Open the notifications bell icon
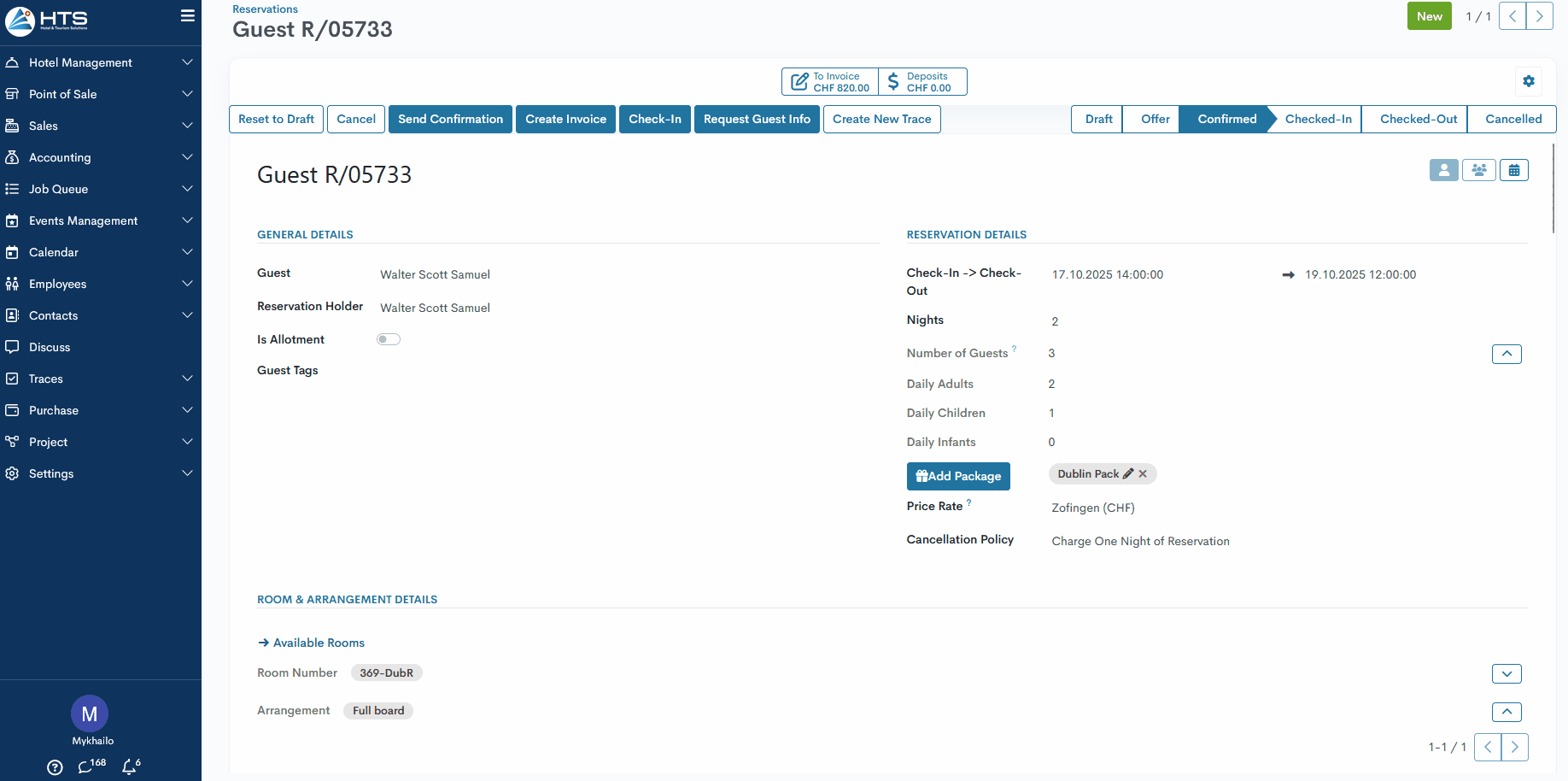Viewport: 1568px width, 781px height. [130, 766]
